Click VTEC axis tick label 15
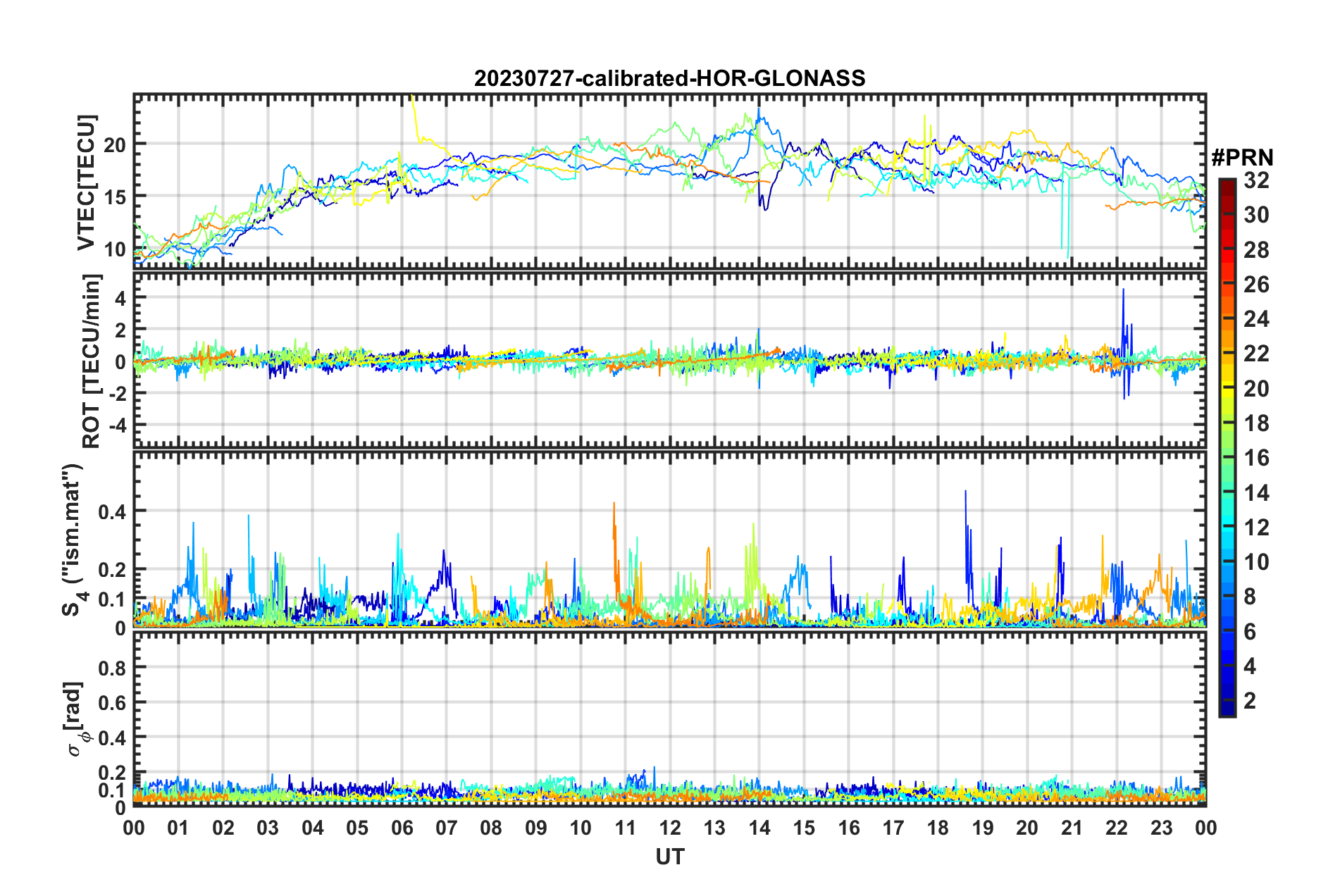The width and height of the screenshot is (1340, 896). tap(115, 197)
